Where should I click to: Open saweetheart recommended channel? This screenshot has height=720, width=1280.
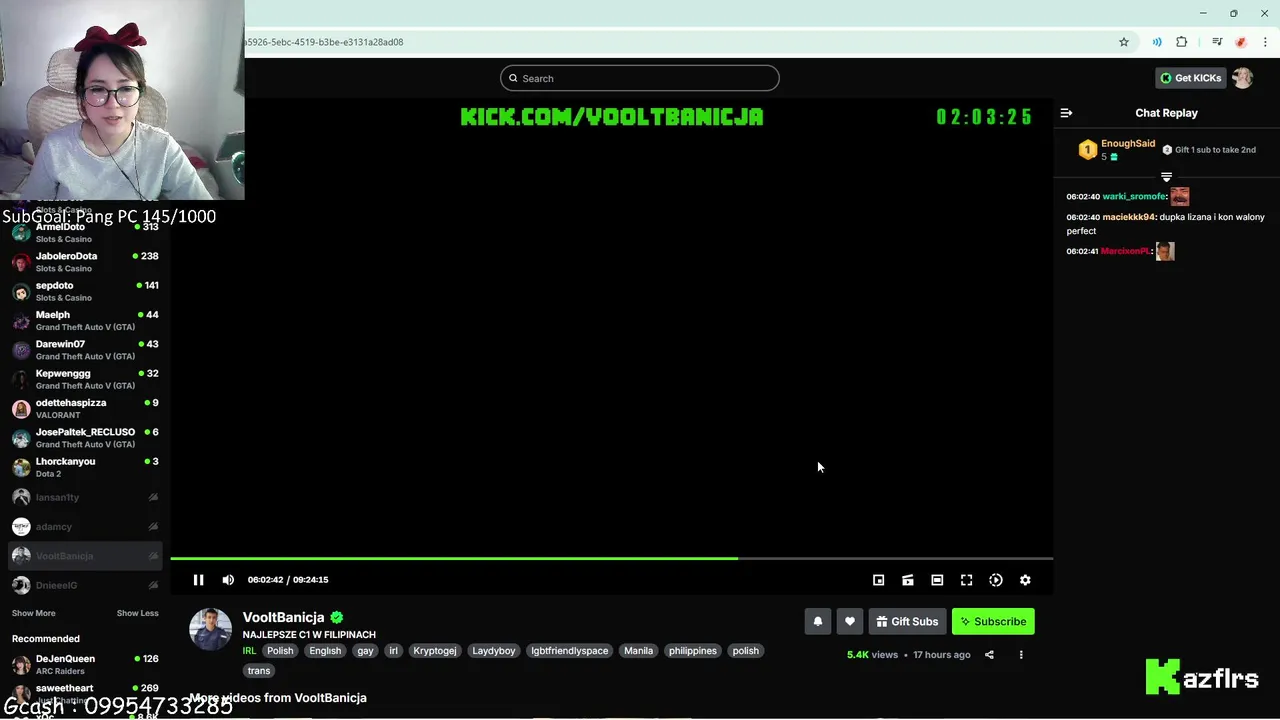click(x=85, y=692)
